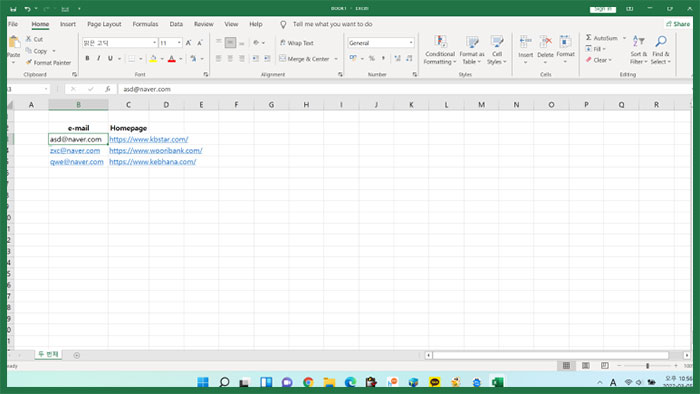Toggle italic formatting
This screenshot has height=394, width=700.
click(x=99, y=58)
